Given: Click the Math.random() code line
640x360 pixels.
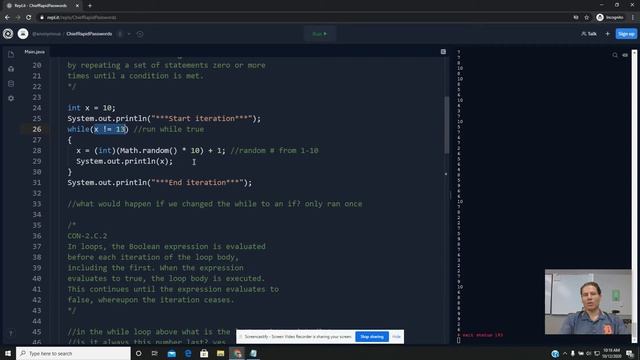Looking at the screenshot, I should click(197, 151).
